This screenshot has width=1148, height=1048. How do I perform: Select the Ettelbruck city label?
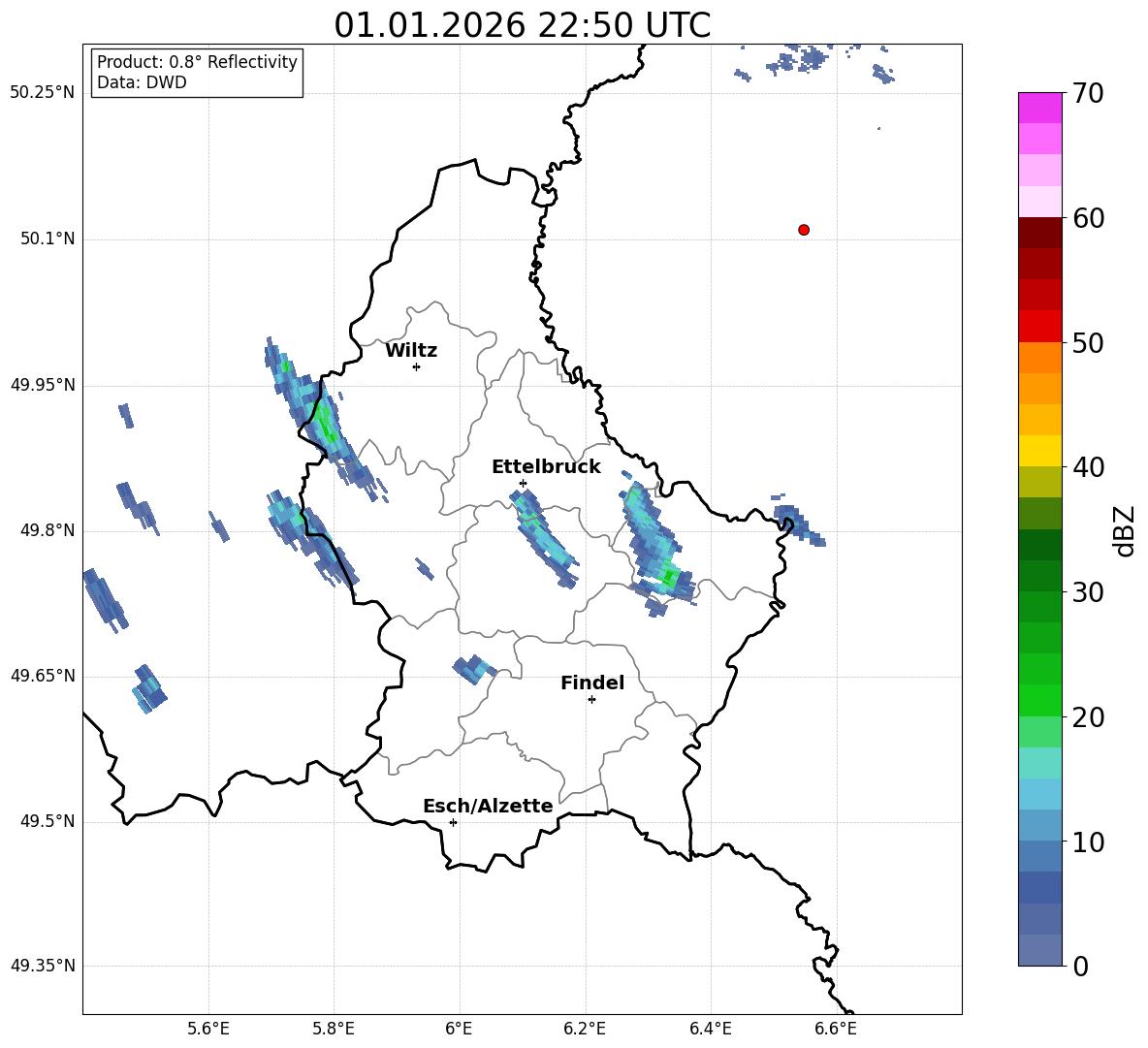coord(546,466)
